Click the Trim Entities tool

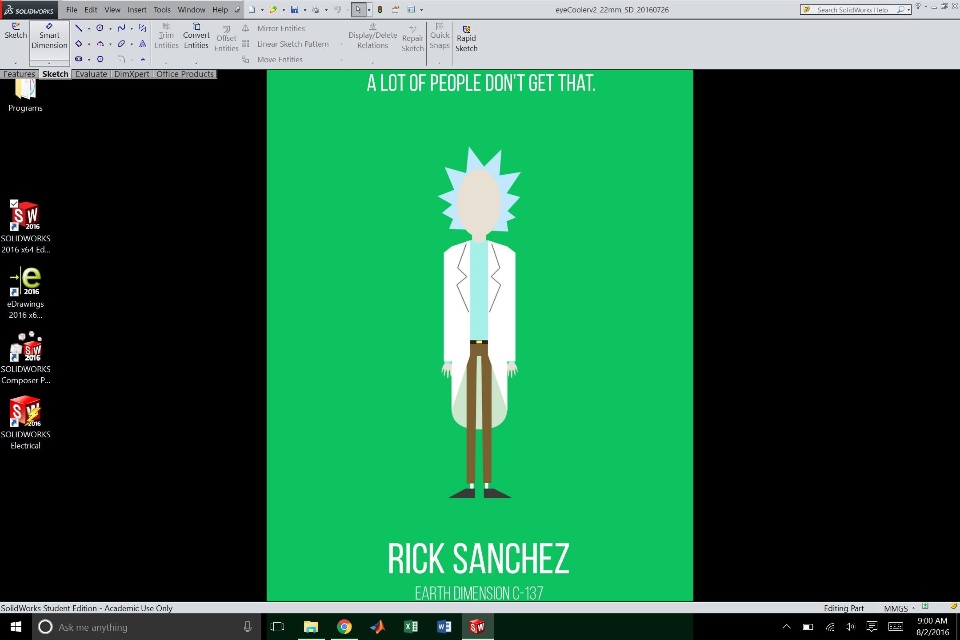coord(166,36)
